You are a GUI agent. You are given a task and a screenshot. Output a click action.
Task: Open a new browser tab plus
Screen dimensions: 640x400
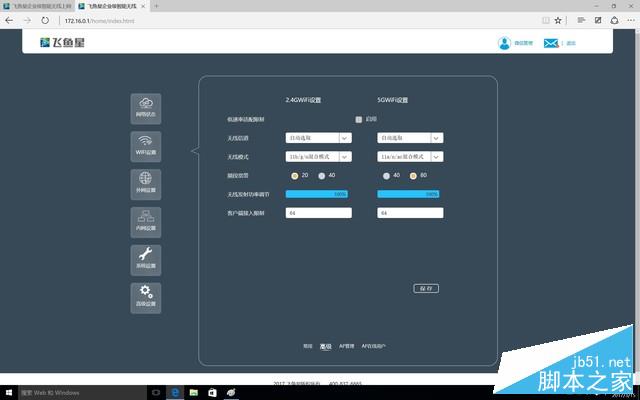pyautogui.click(x=156, y=6)
